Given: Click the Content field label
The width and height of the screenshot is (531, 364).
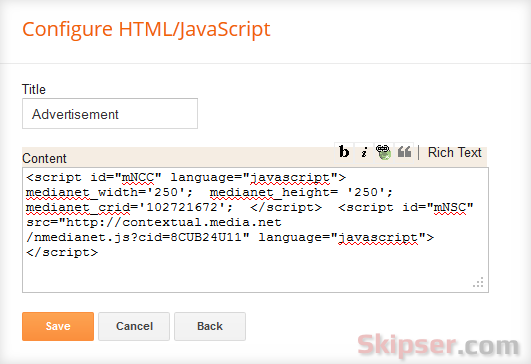Looking at the screenshot, I should point(44,158).
